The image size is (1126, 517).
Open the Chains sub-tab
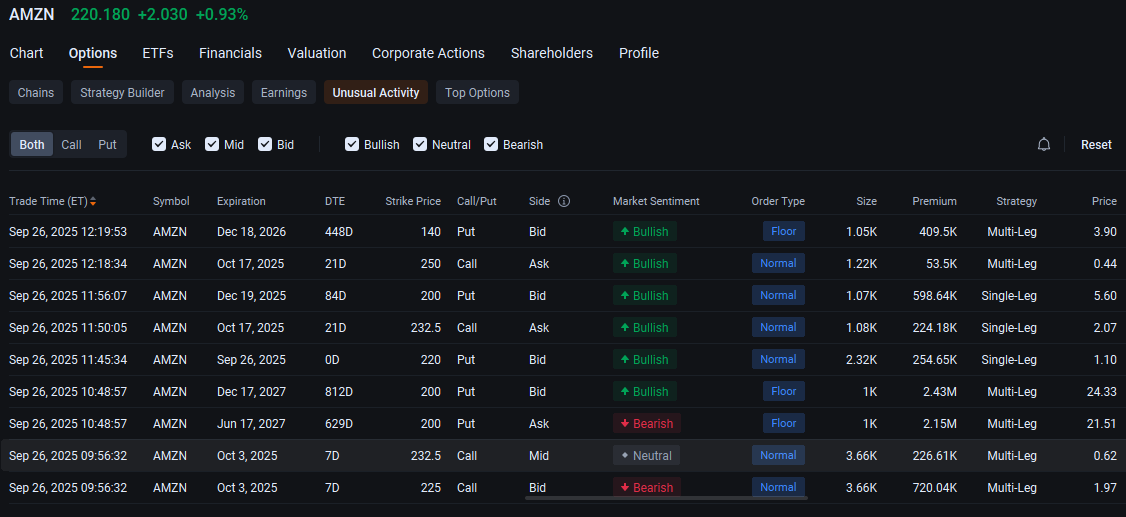pyautogui.click(x=36, y=93)
